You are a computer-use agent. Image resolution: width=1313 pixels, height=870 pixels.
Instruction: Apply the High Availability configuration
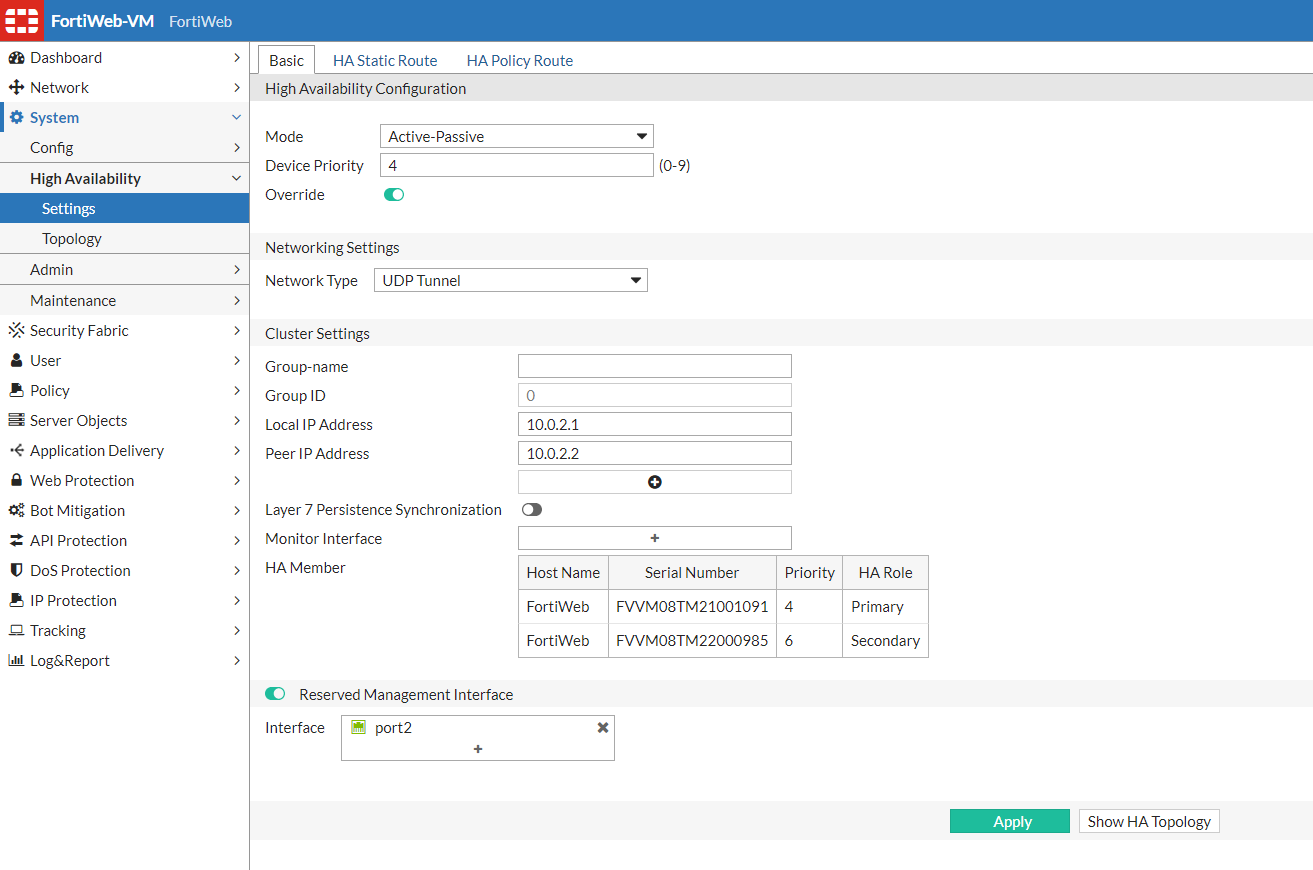click(x=1010, y=820)
